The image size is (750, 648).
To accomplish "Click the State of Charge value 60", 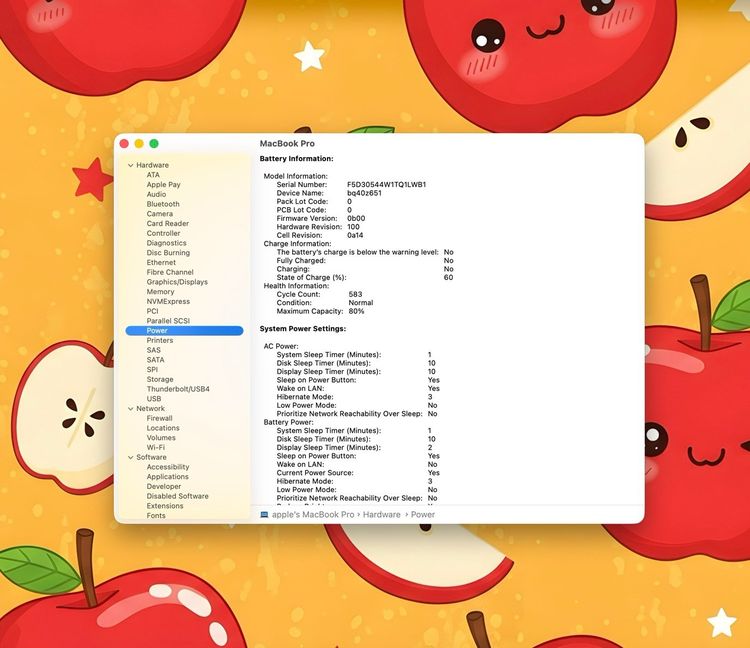I will (x=448, y=277).
